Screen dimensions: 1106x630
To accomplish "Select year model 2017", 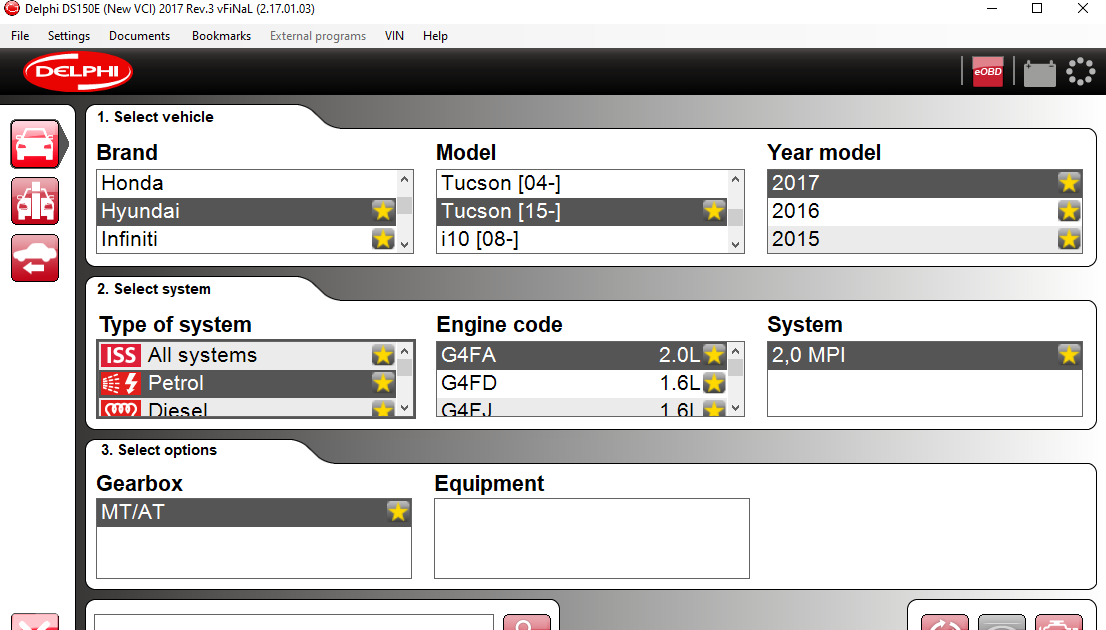I will [925, 183].
